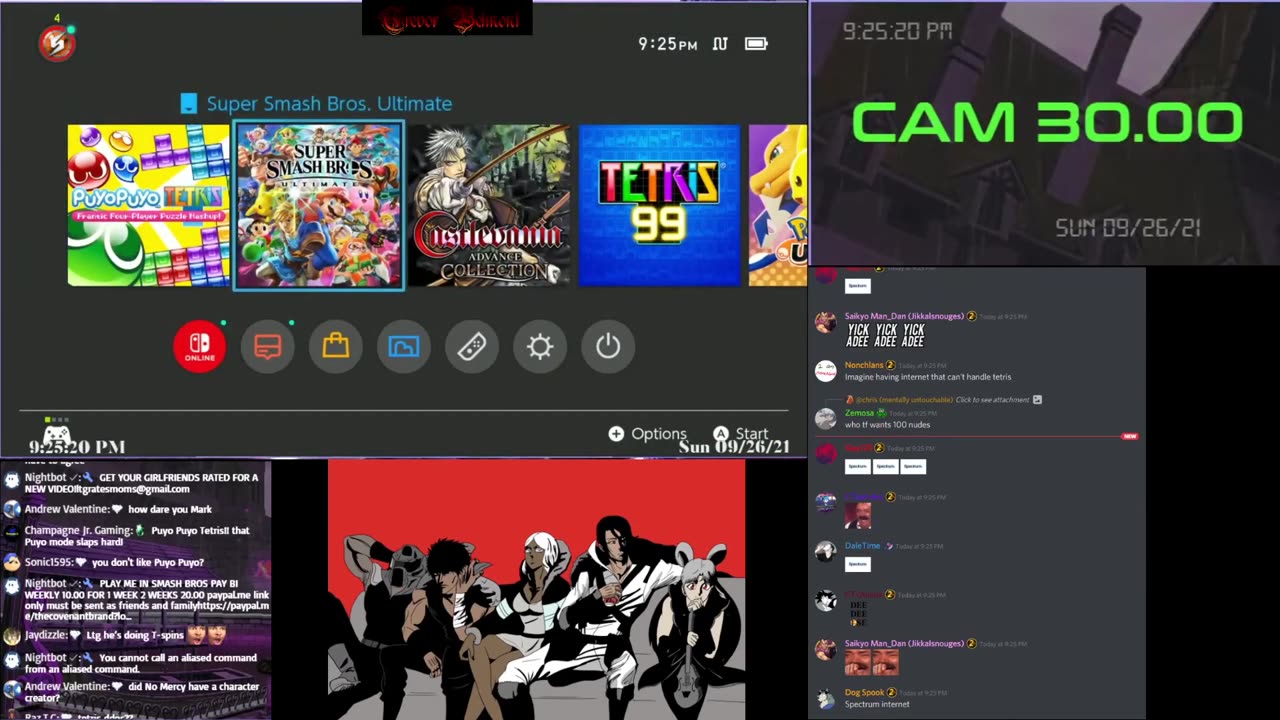
Task: Click the plus icon beside Options
Action: pyautogui.click(x=616, y=433)
